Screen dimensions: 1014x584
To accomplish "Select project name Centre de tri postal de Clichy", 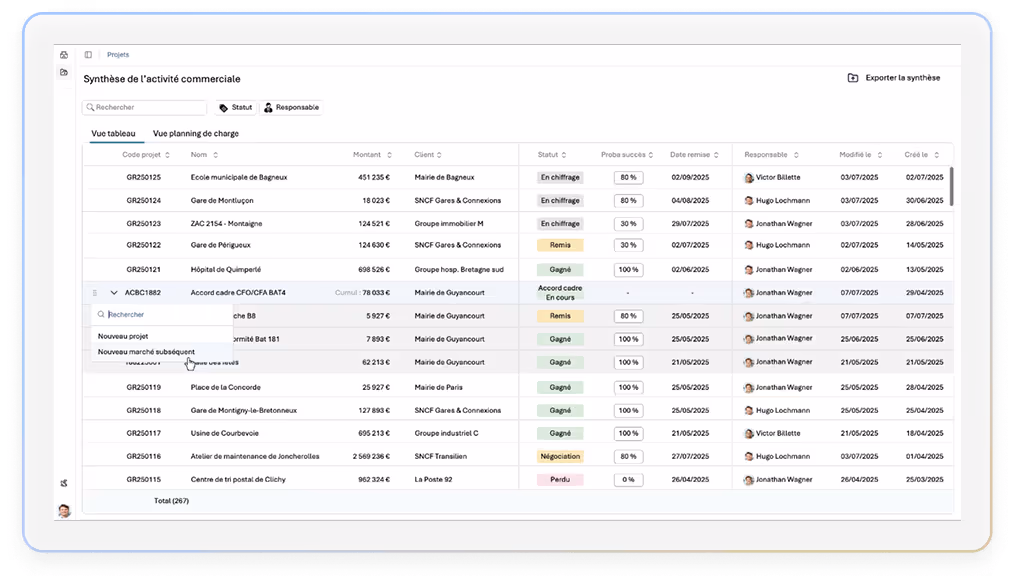I will click(x=238, y=480).
